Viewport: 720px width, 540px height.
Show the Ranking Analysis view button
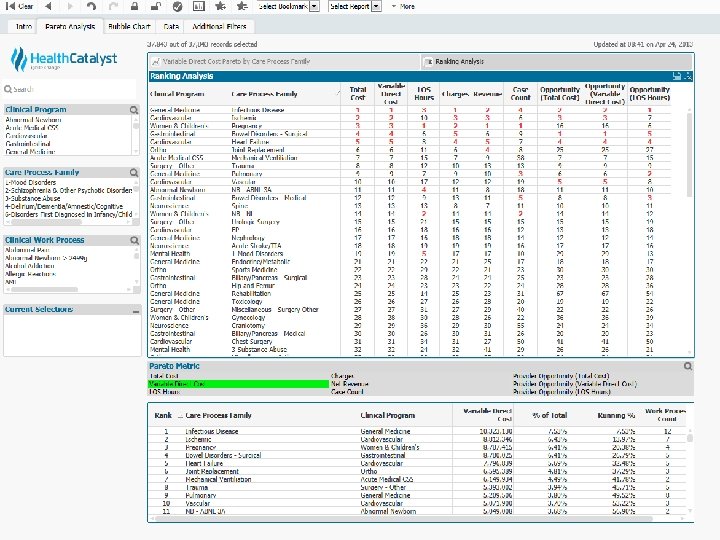(x=556, y=62)
